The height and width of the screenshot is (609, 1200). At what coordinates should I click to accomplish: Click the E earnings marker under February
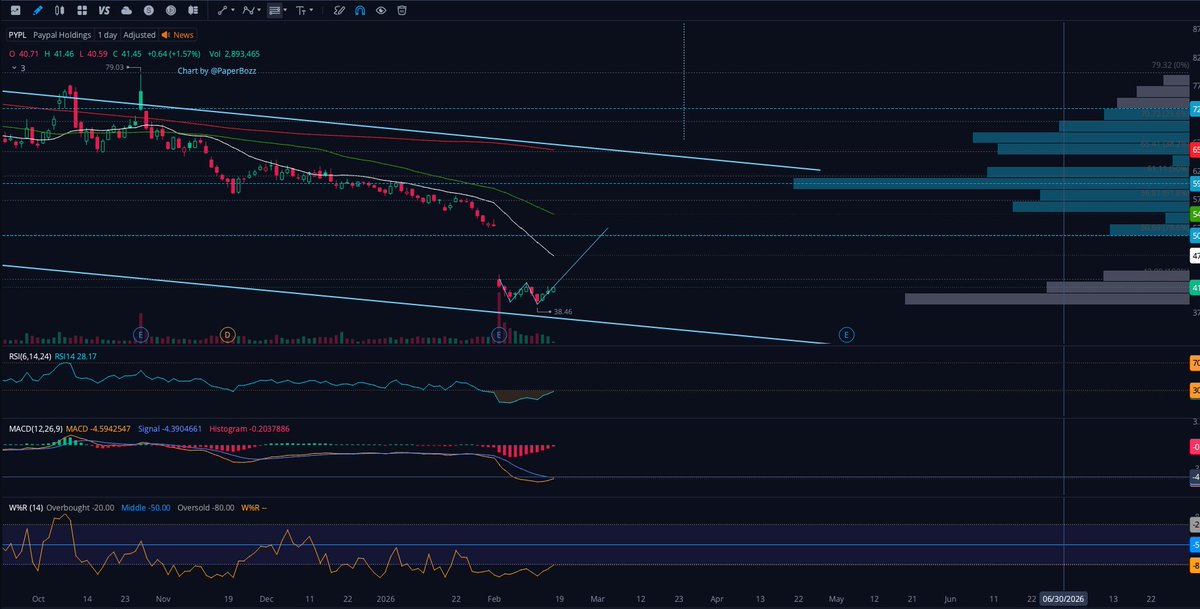click(x=497, y=334)
